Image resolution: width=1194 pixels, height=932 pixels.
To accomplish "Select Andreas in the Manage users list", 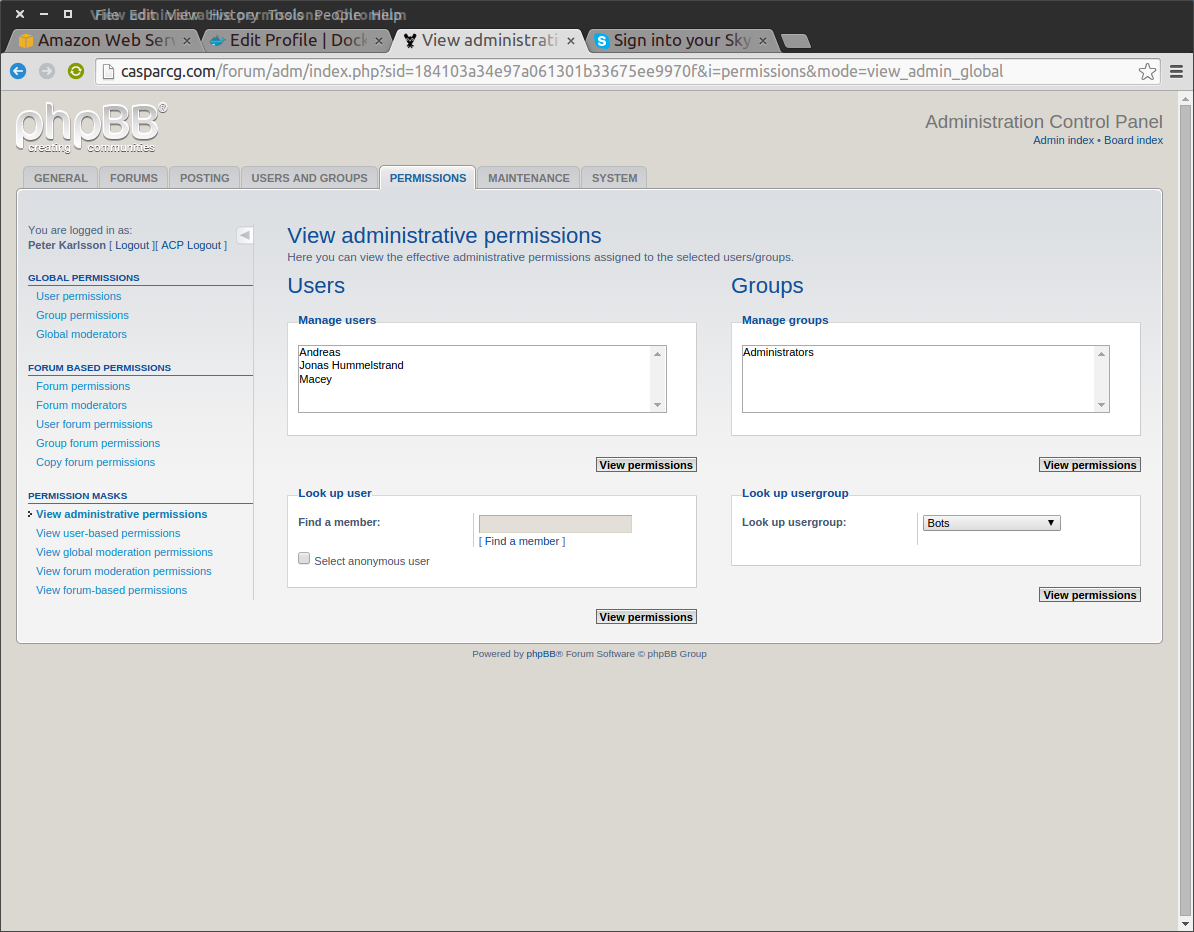I will click(x=474, y=353).
